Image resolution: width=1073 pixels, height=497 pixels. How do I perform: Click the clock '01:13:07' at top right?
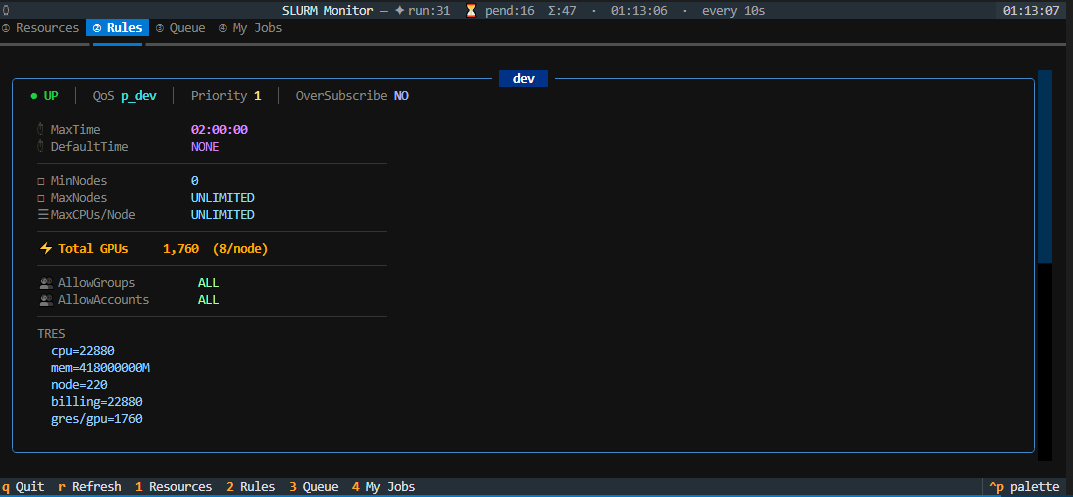pos(1031,11)
